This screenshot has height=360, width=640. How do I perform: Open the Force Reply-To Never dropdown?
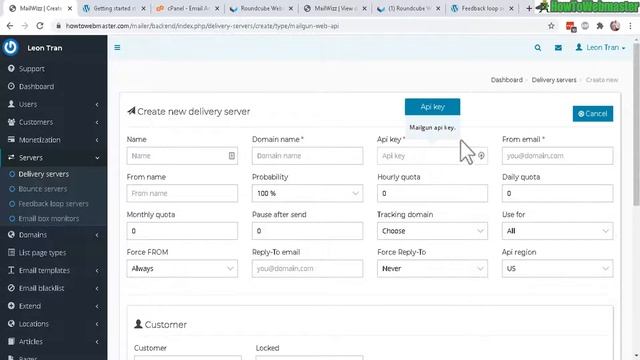coord(432,268)
